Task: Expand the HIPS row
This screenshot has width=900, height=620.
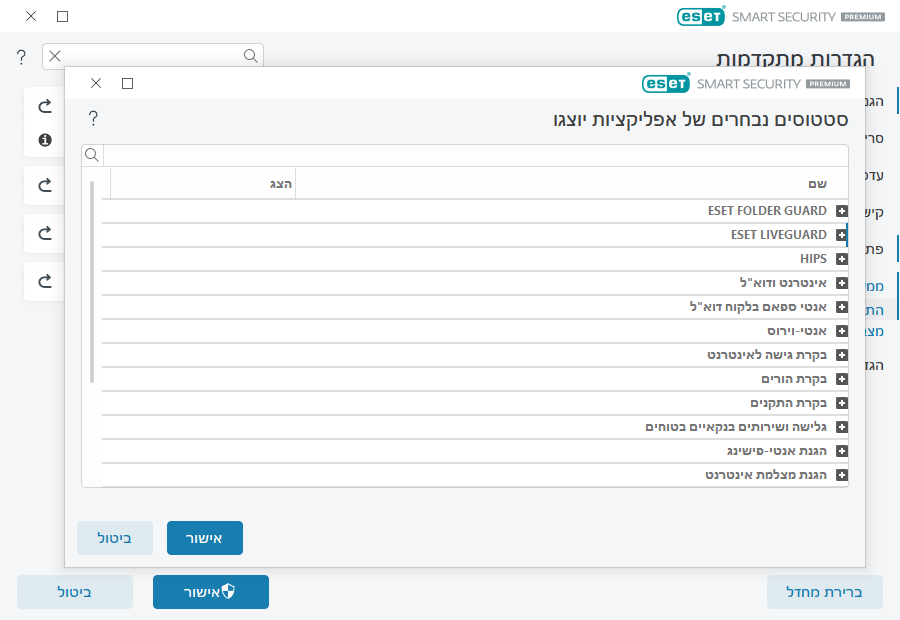Action: (x=841, y=259)
